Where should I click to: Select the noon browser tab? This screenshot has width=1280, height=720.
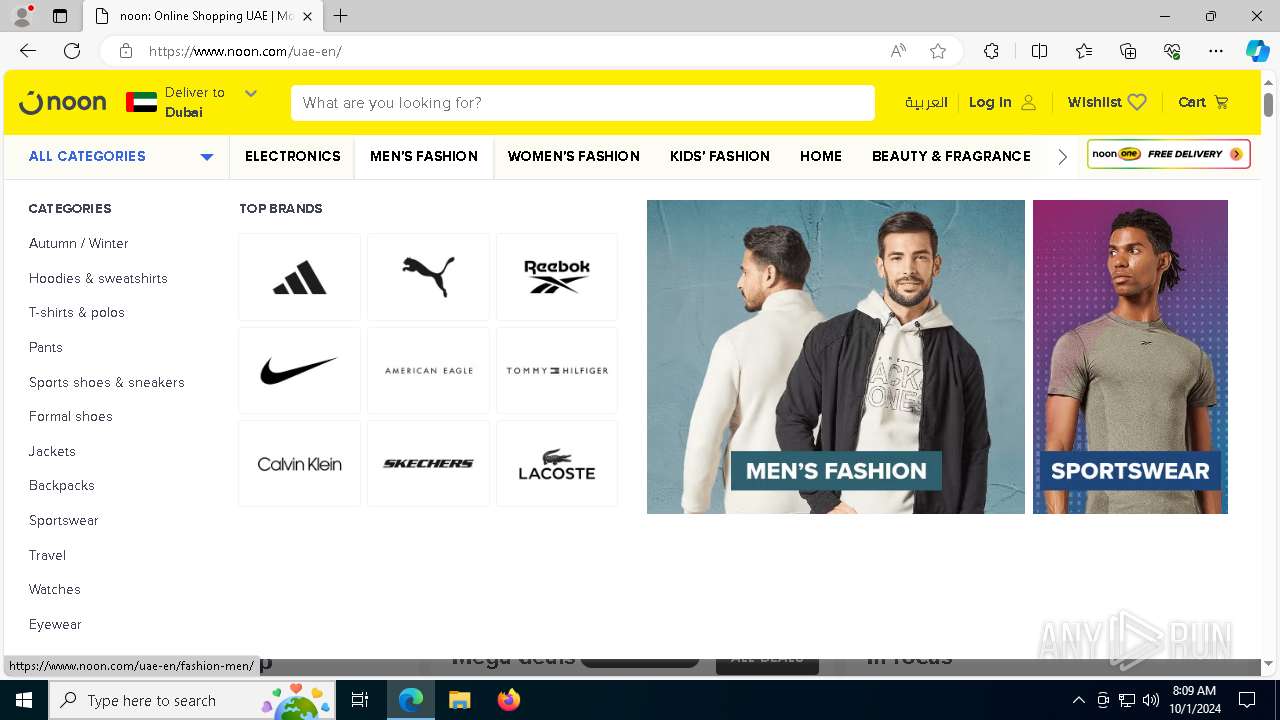202,16
